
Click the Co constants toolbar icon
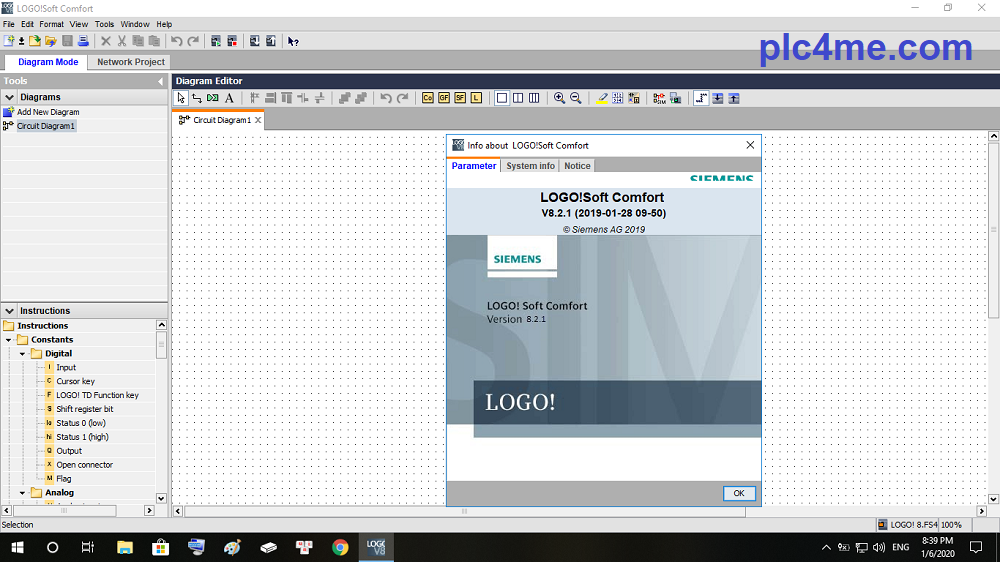tap(428, 98)
